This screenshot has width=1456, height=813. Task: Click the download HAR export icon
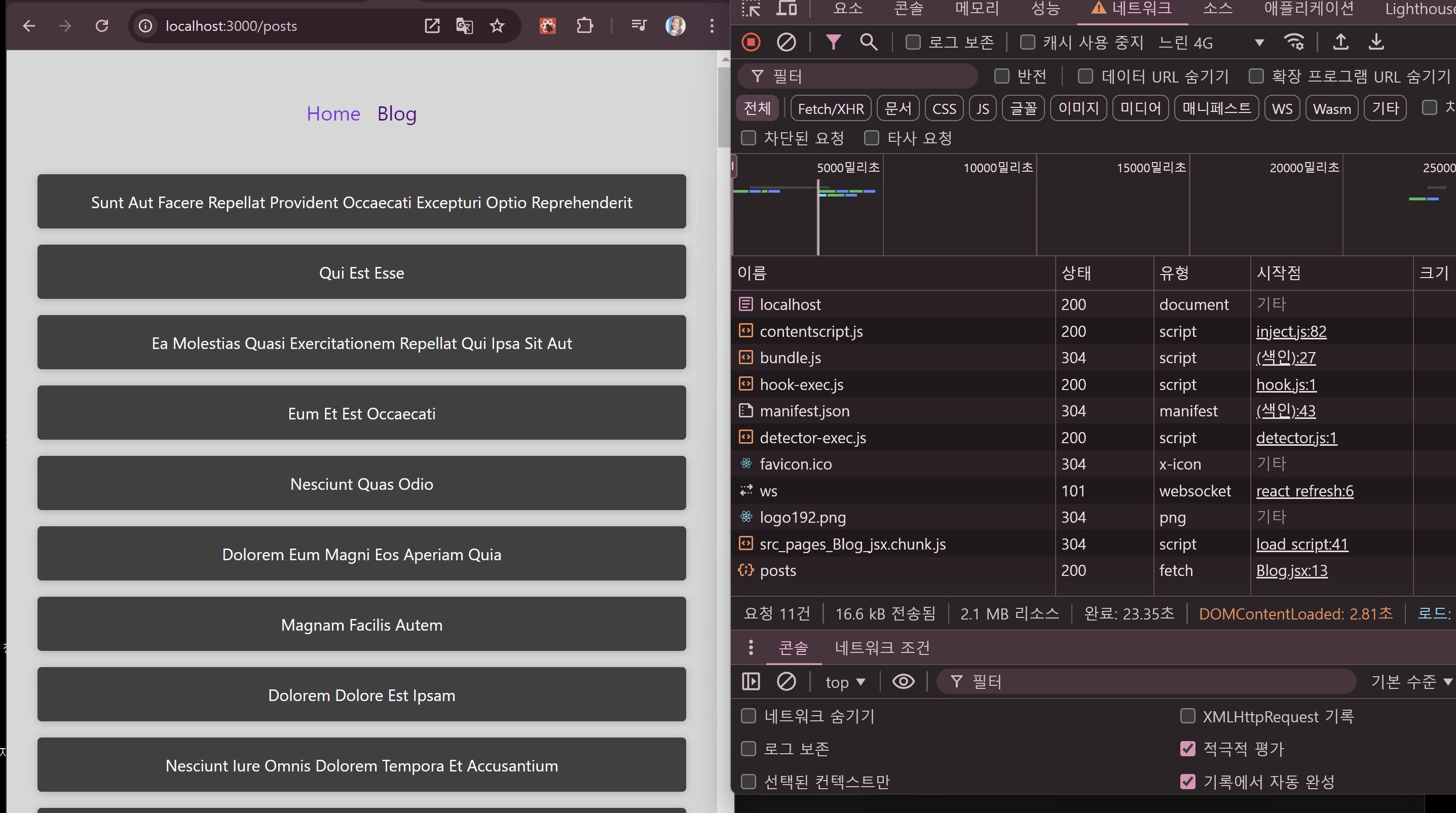1376,43
